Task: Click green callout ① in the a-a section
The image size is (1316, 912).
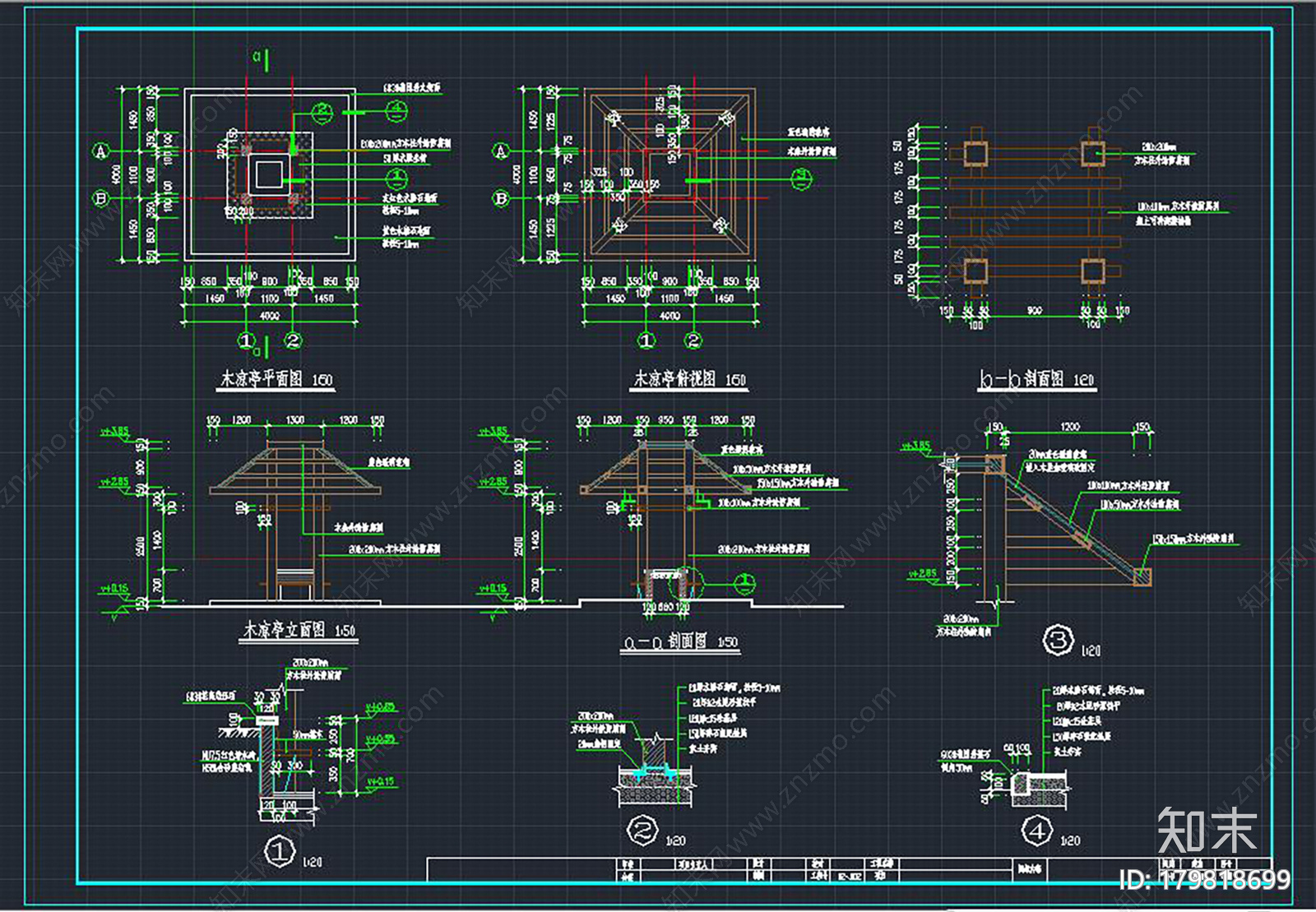Action: click(x=744, y=583)
